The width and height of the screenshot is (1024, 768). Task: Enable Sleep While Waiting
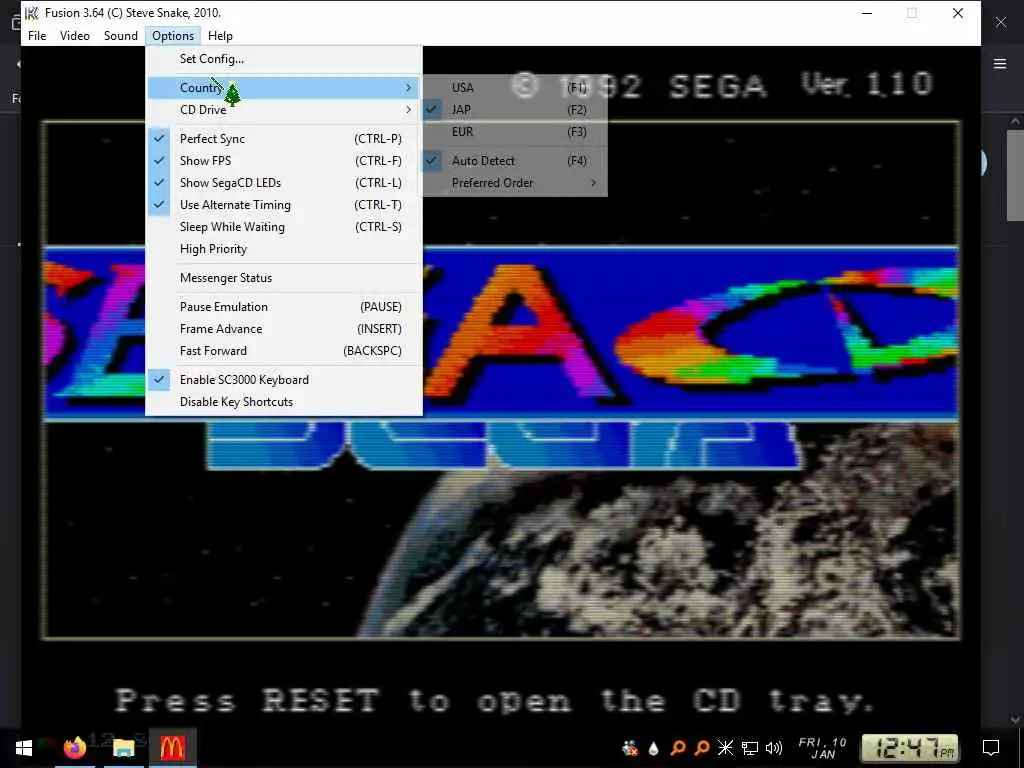pyautogui.click(x=283, y=227)
